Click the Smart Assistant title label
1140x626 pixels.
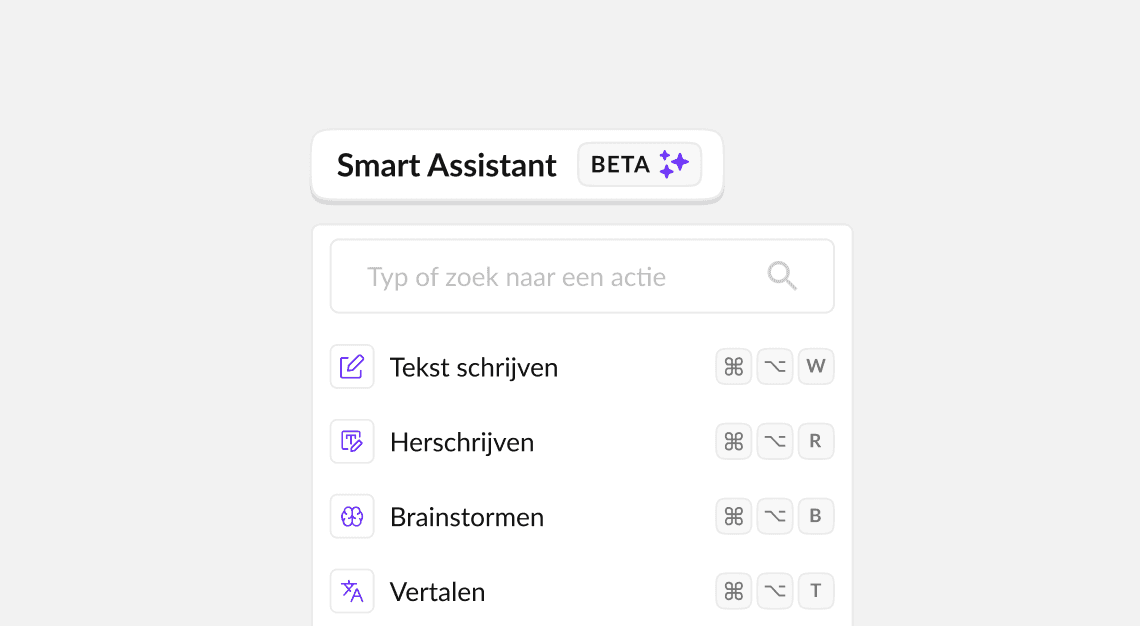tap(446, 166)
